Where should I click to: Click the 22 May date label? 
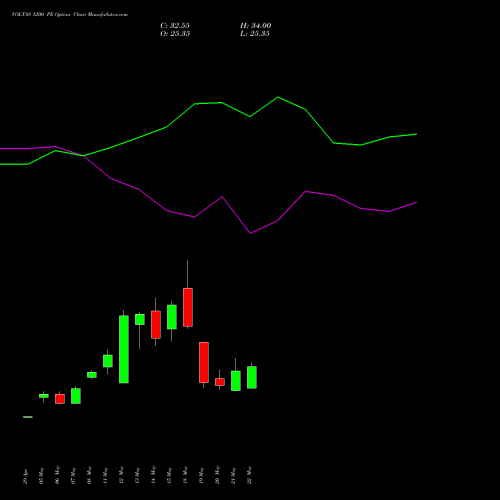[x=249, y=475]
